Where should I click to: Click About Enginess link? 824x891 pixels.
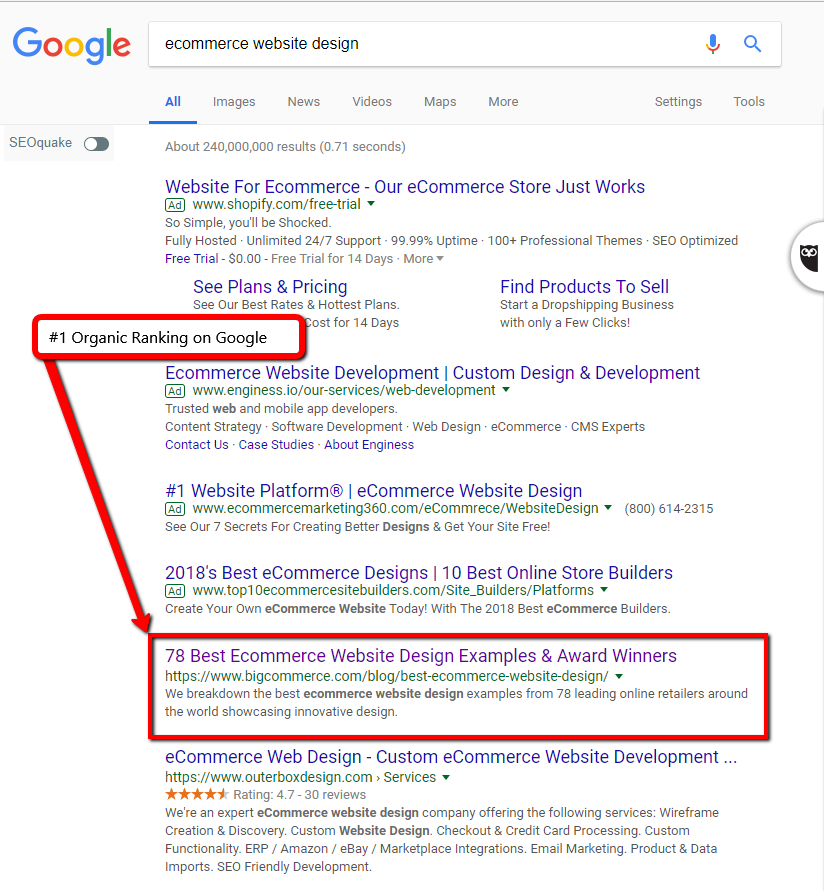[x=369, y=444]
